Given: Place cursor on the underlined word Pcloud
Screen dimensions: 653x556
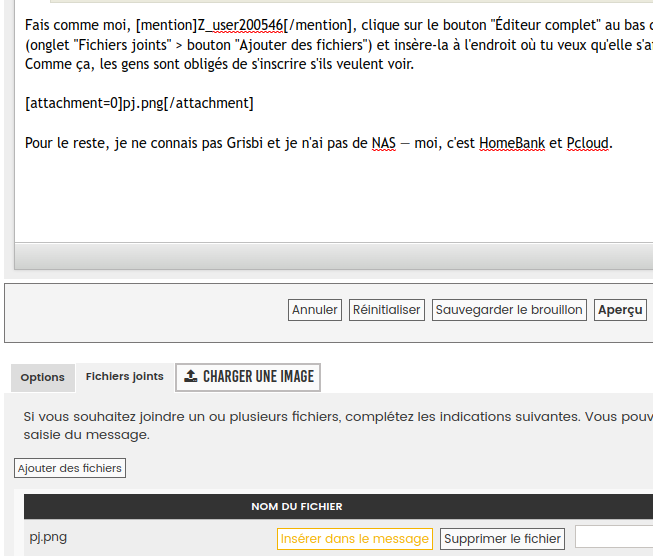Looking at the screenshot, I should [587, 143].
